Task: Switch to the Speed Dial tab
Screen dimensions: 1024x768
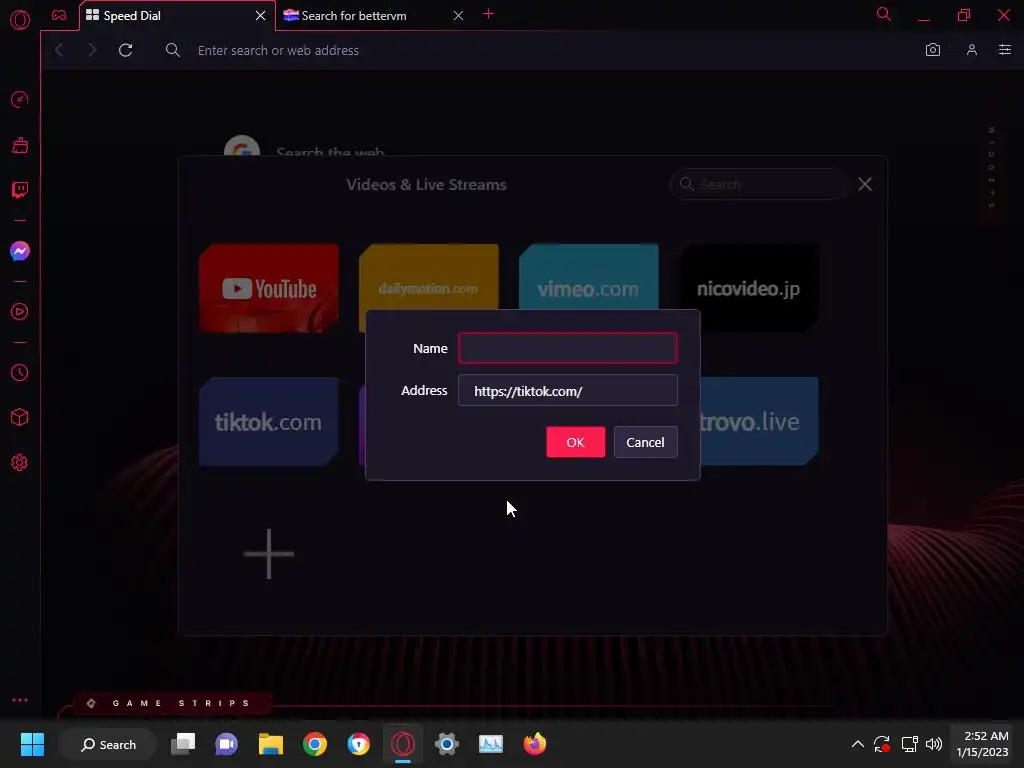Action: [x=170, y=16]
